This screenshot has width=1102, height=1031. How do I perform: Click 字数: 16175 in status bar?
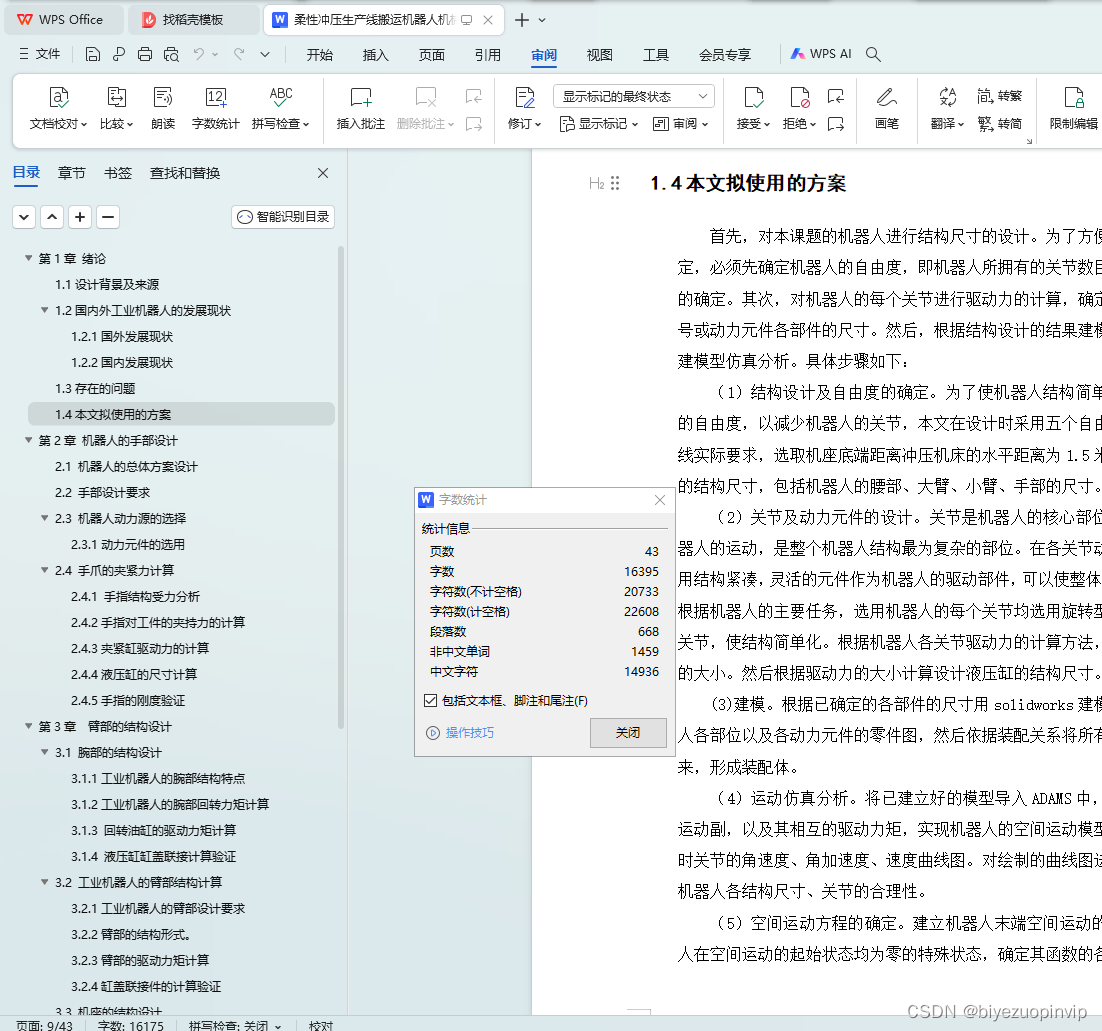tap(131, 1025)
